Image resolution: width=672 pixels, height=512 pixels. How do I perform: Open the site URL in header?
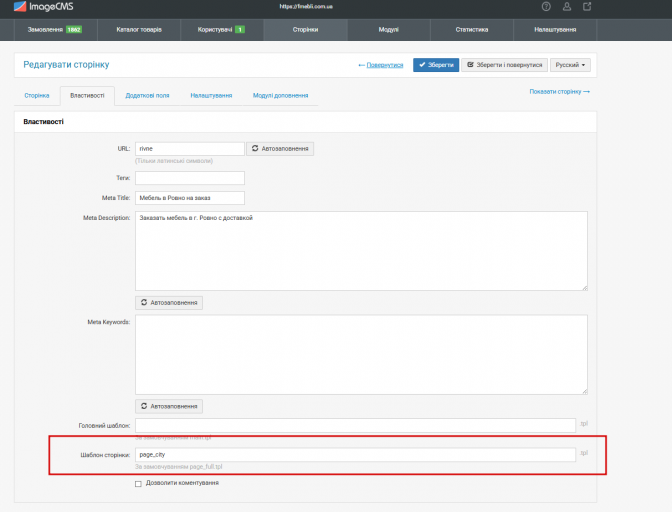pyautogui.click(x=306, y=6)
